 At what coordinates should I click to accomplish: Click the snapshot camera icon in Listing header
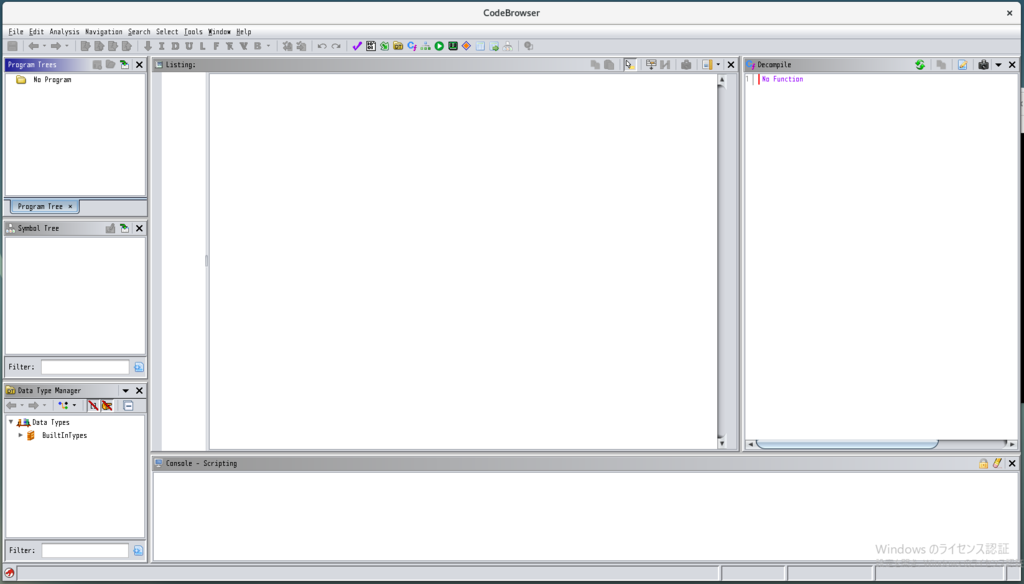(686, 65)
